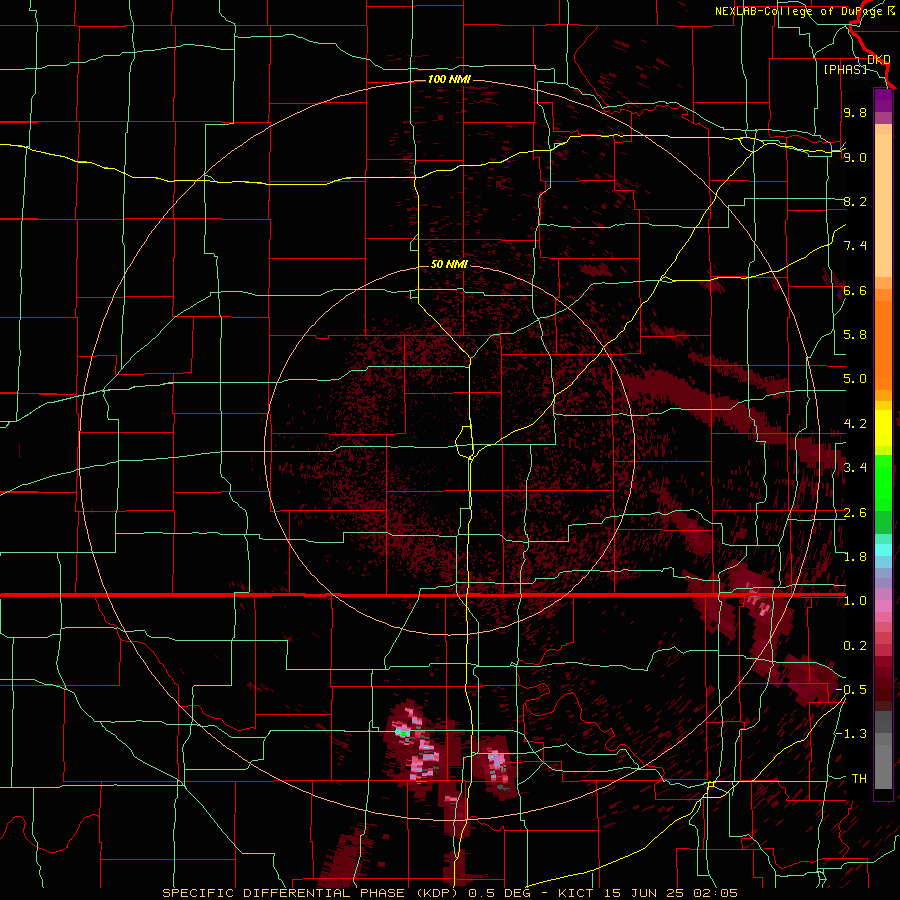Click the 5.0 scale value
Screen dimensions: 900x900
pos(855,379)
